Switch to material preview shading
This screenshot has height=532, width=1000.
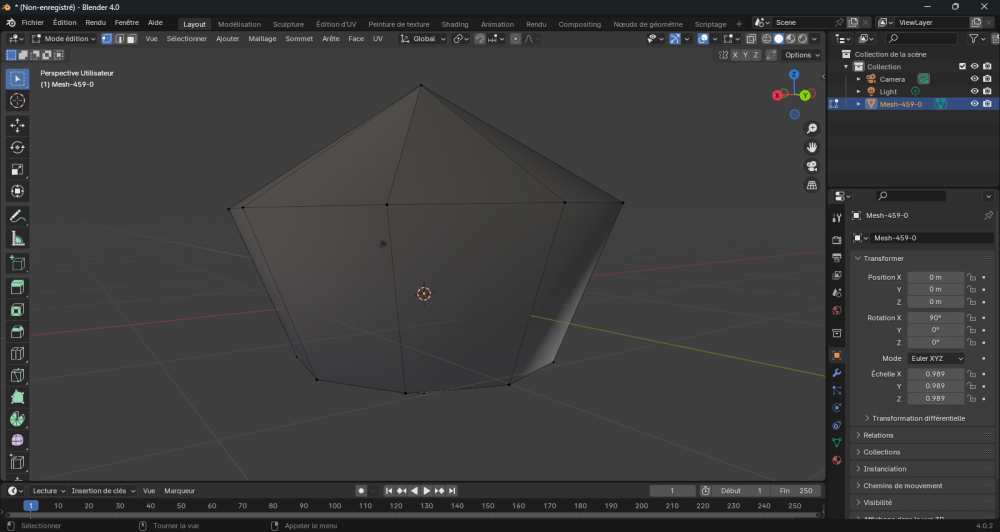[x=791, y=39]
